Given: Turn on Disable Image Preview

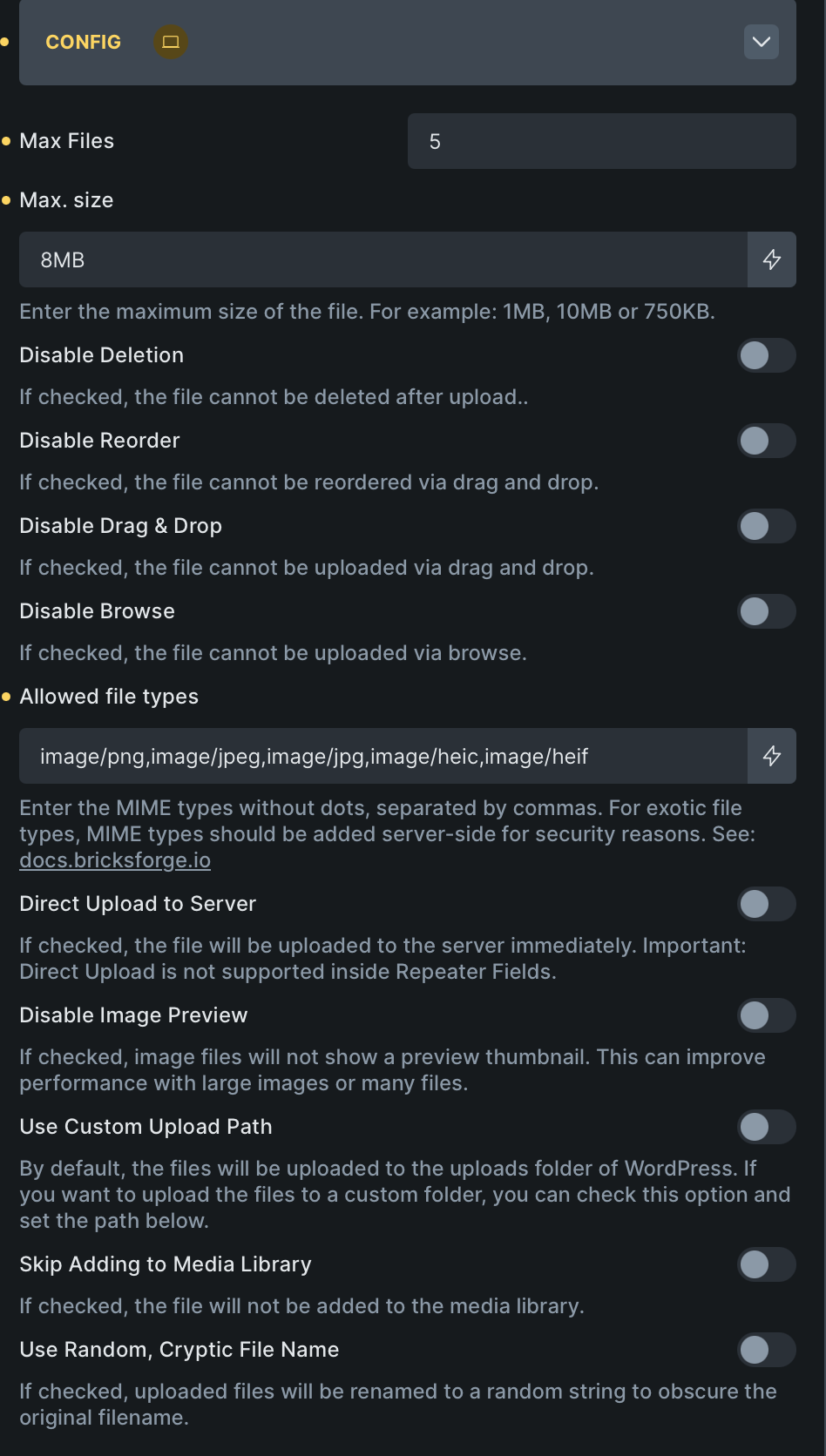Looking at the screenshot, I should coord(766,1015).
